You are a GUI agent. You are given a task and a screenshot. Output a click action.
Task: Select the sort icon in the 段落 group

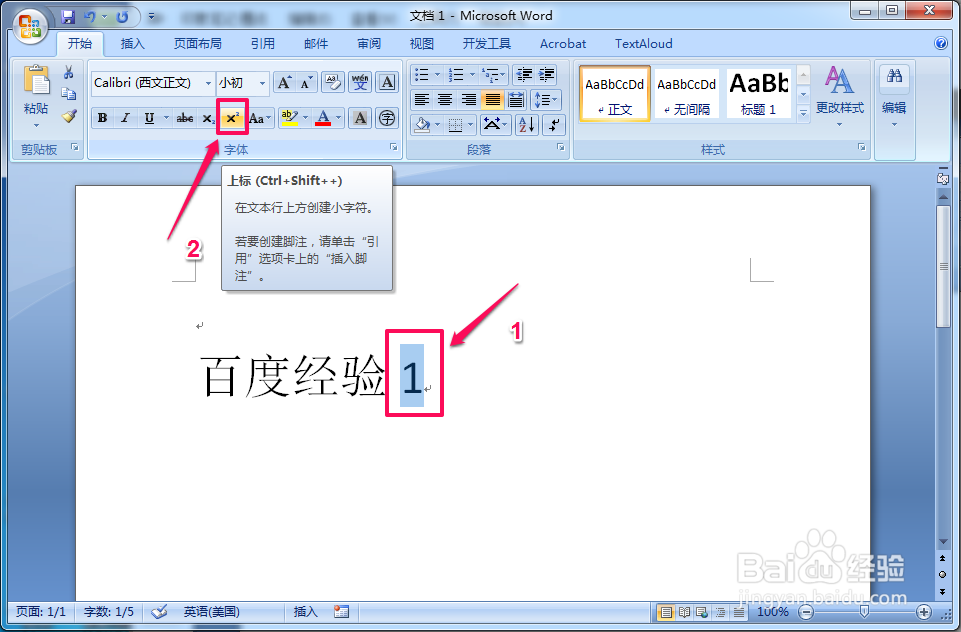[x=527, y=125]
